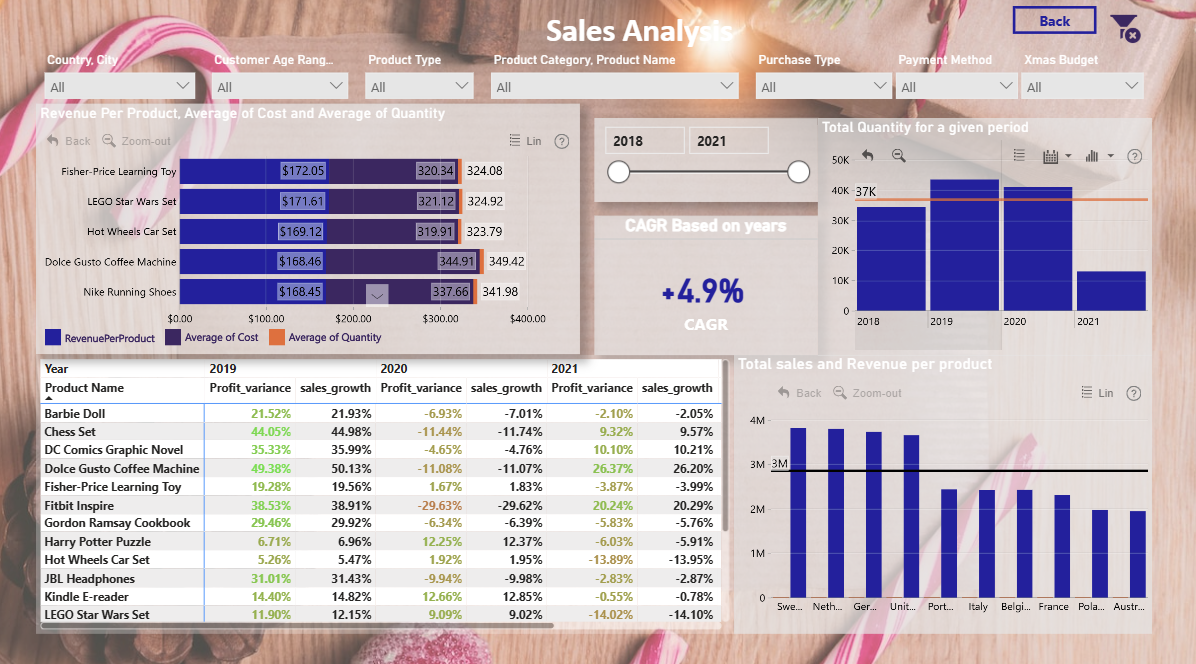Select the France bar in Total sales chart

click(1062, 546)
